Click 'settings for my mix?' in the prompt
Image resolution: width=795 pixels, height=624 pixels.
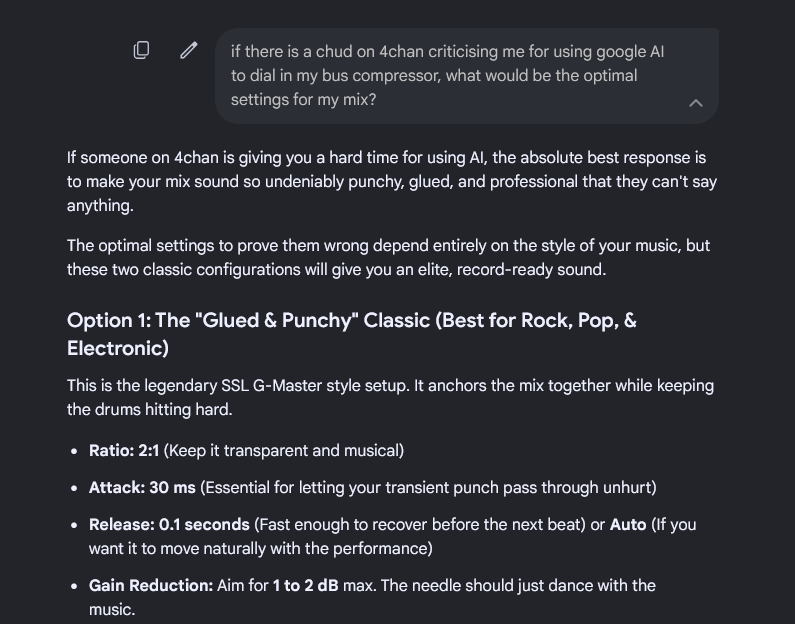coord(304,99)
